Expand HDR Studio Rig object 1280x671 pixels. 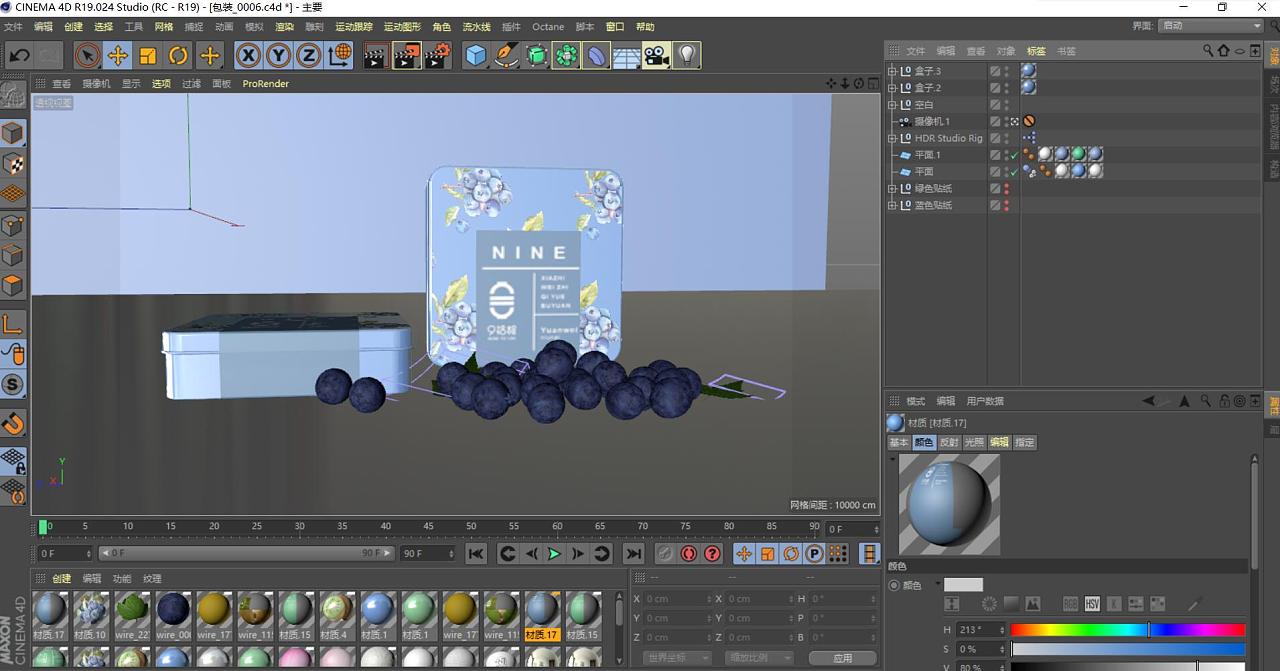click(x=892, y=138)
